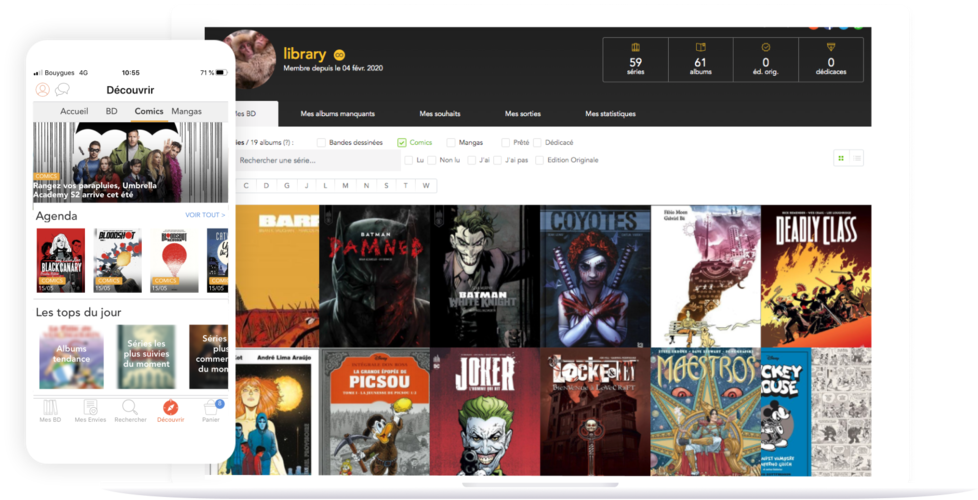Open the Deadly Class cover

[816, 276]
